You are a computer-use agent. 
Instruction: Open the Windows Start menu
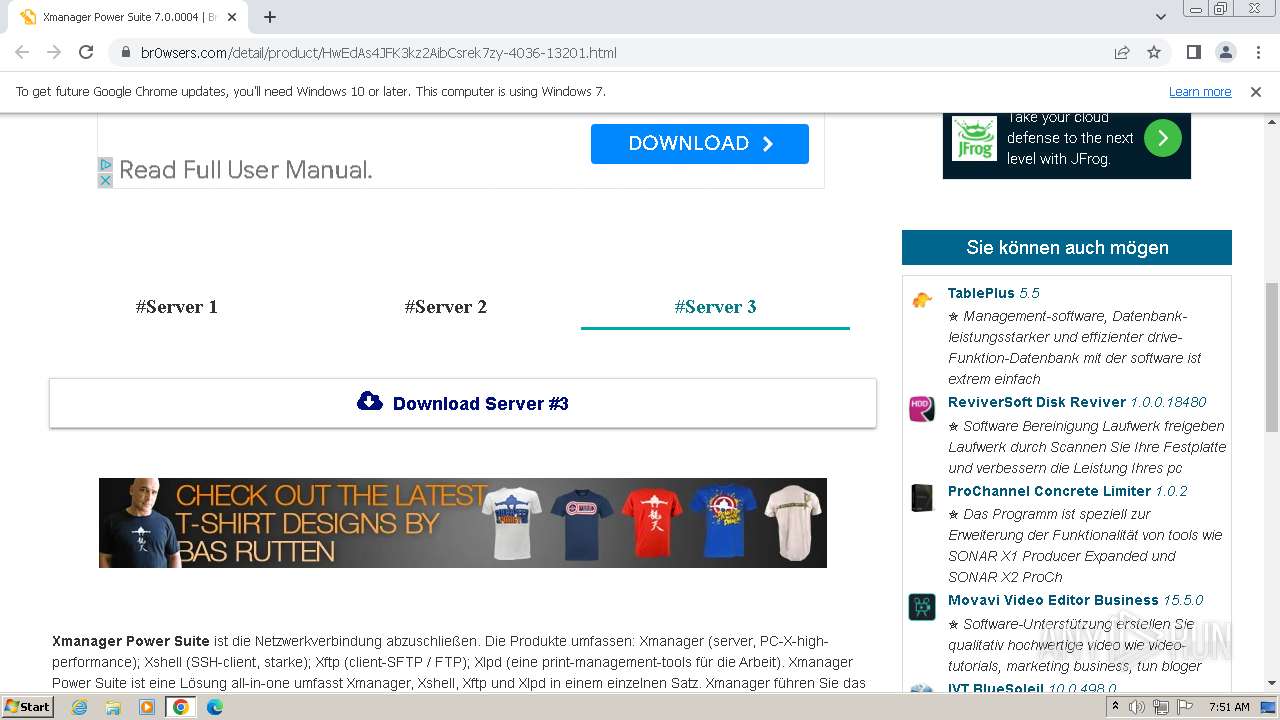tap(28, 706)
